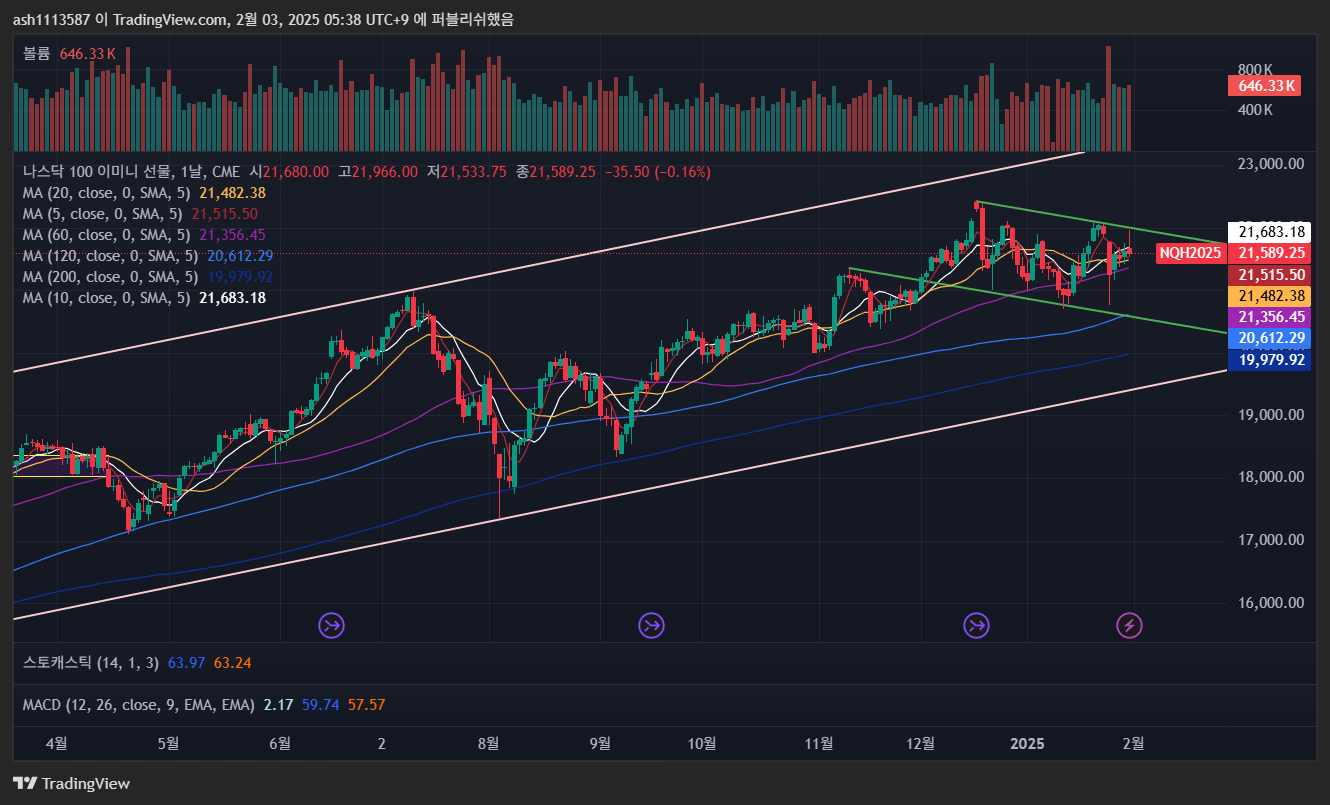
Task: Click the 23,000.00 label on price axis
Action: [x=1268, y=164]
